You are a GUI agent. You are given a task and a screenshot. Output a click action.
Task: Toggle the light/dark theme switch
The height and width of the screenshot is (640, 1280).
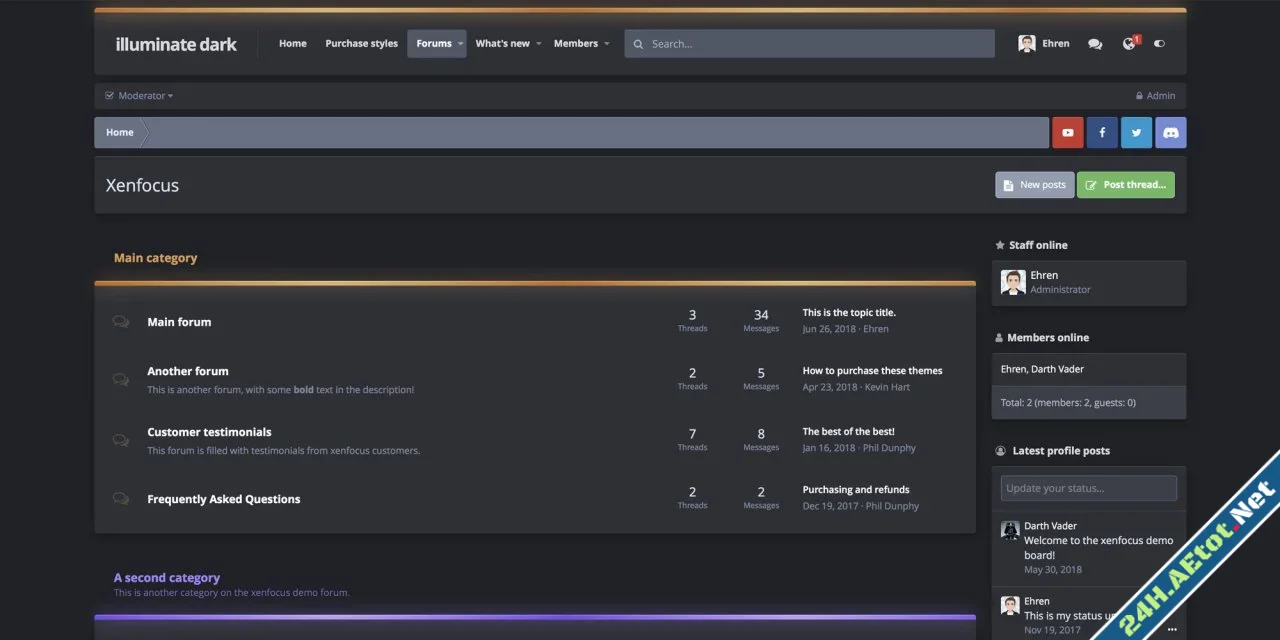(1160, 44)
